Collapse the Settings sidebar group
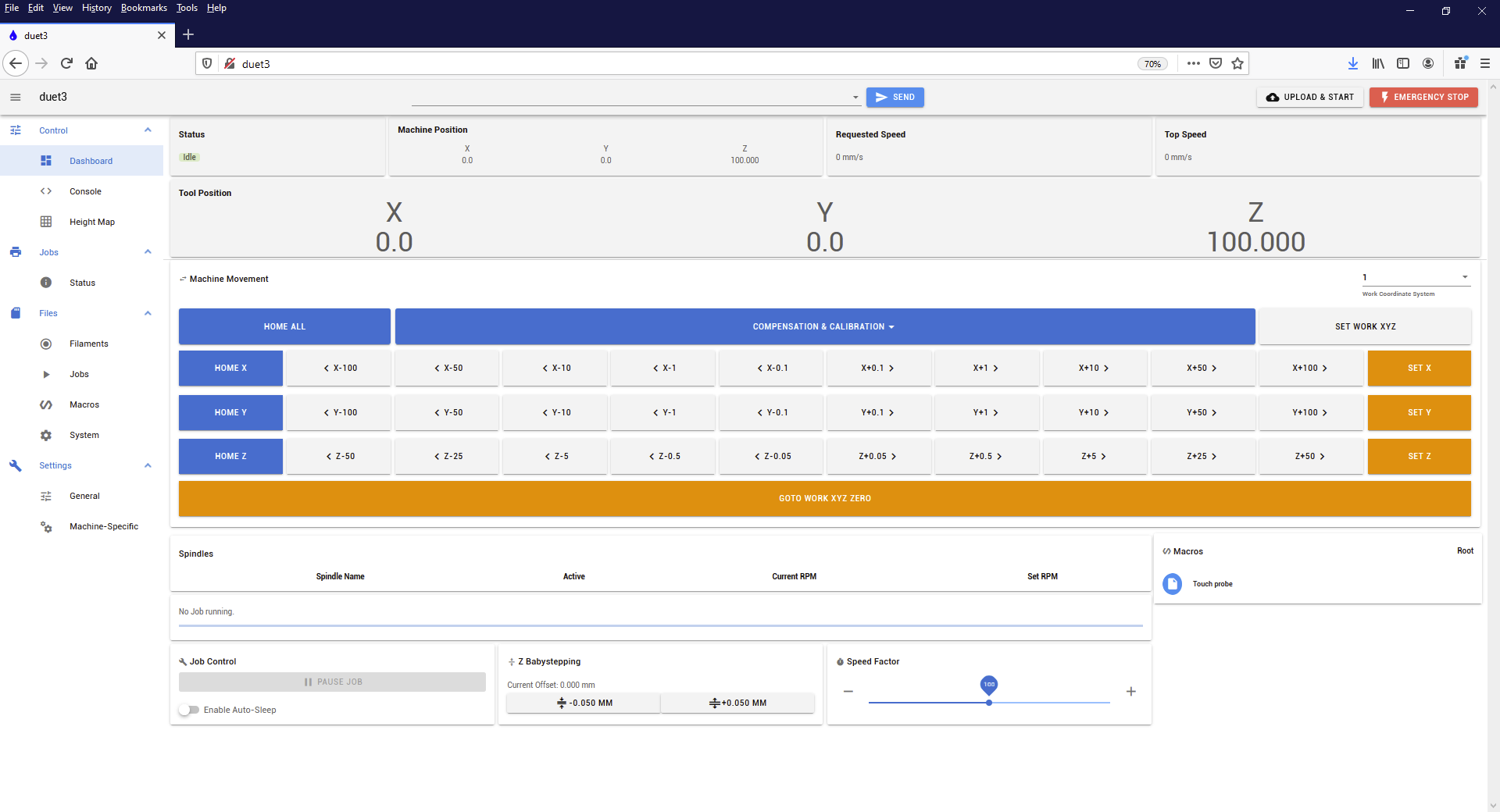The image size is (1500, 812). tap(148, 465)
